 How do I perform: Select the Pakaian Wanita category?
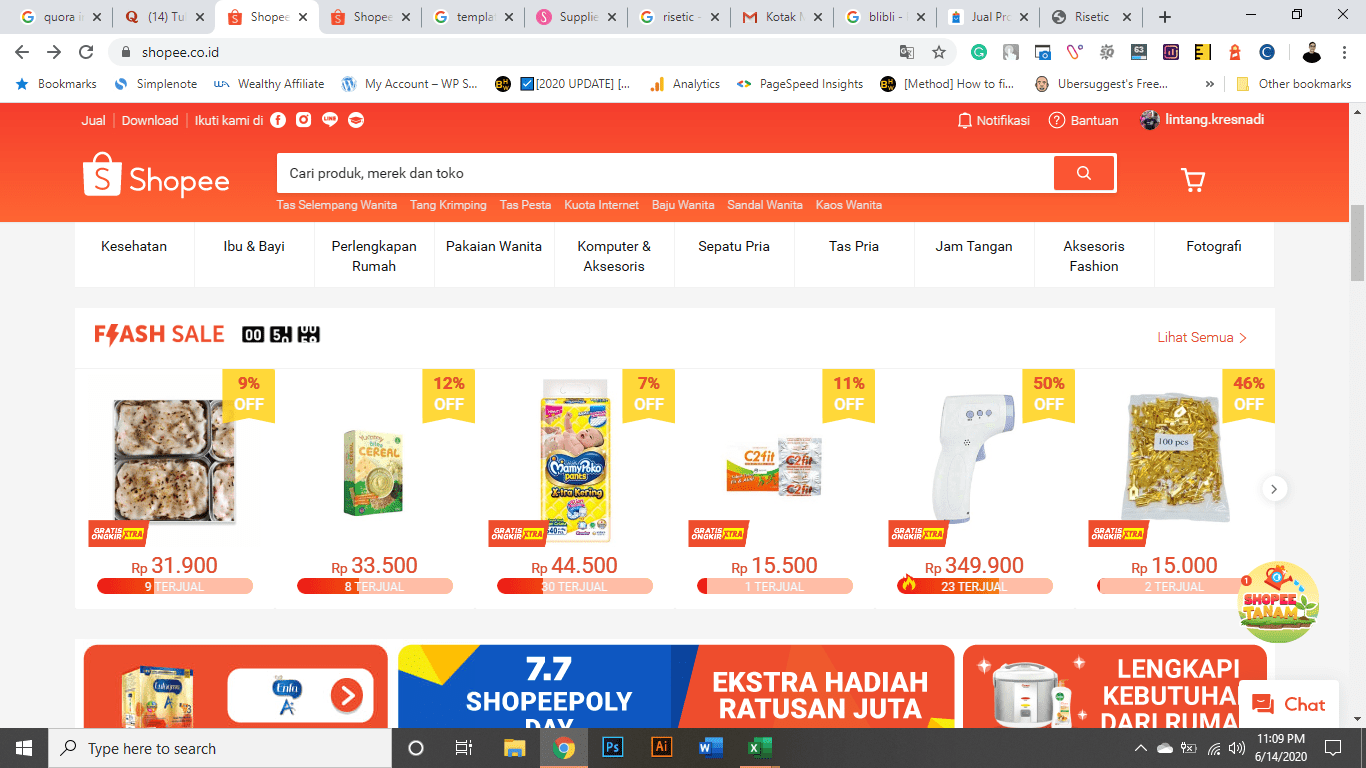(x=494, y=246)
